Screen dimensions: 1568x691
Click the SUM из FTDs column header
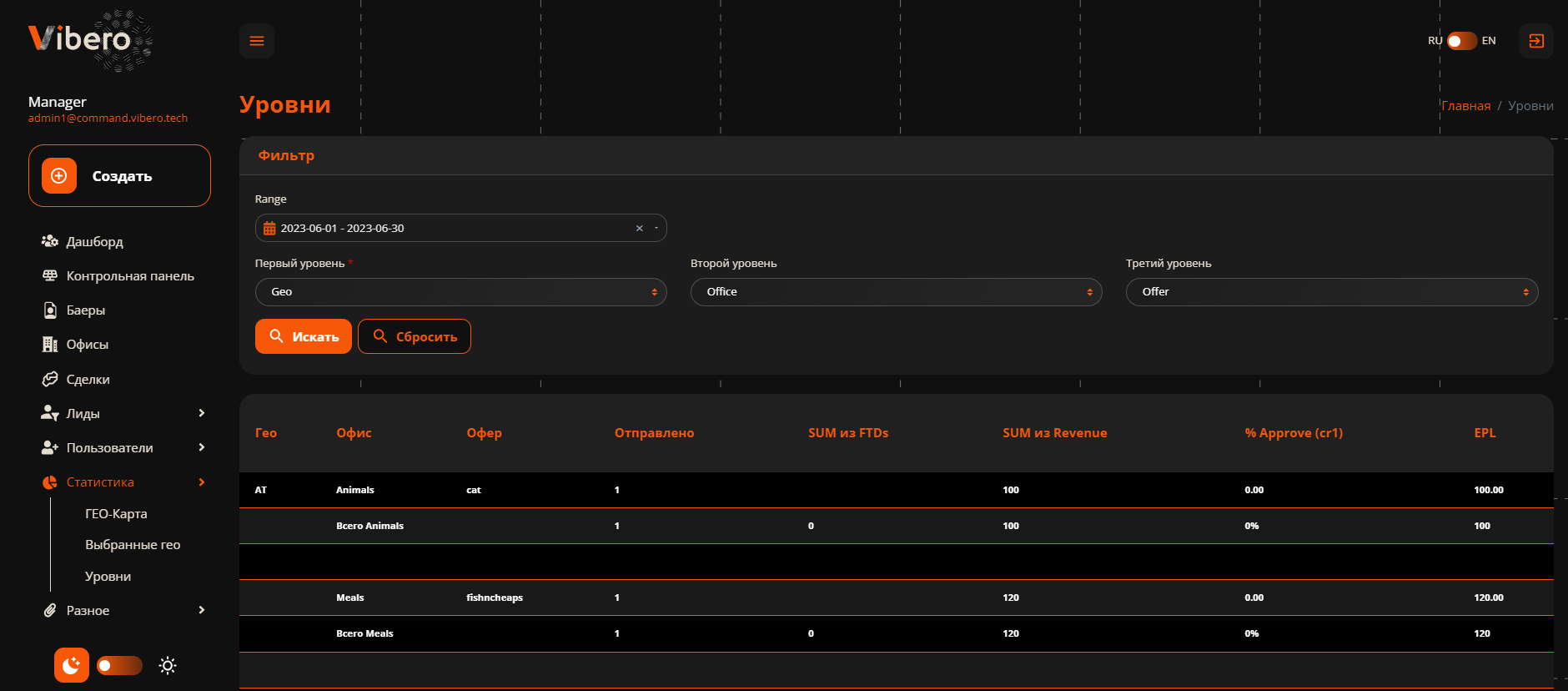pos(848,433)
